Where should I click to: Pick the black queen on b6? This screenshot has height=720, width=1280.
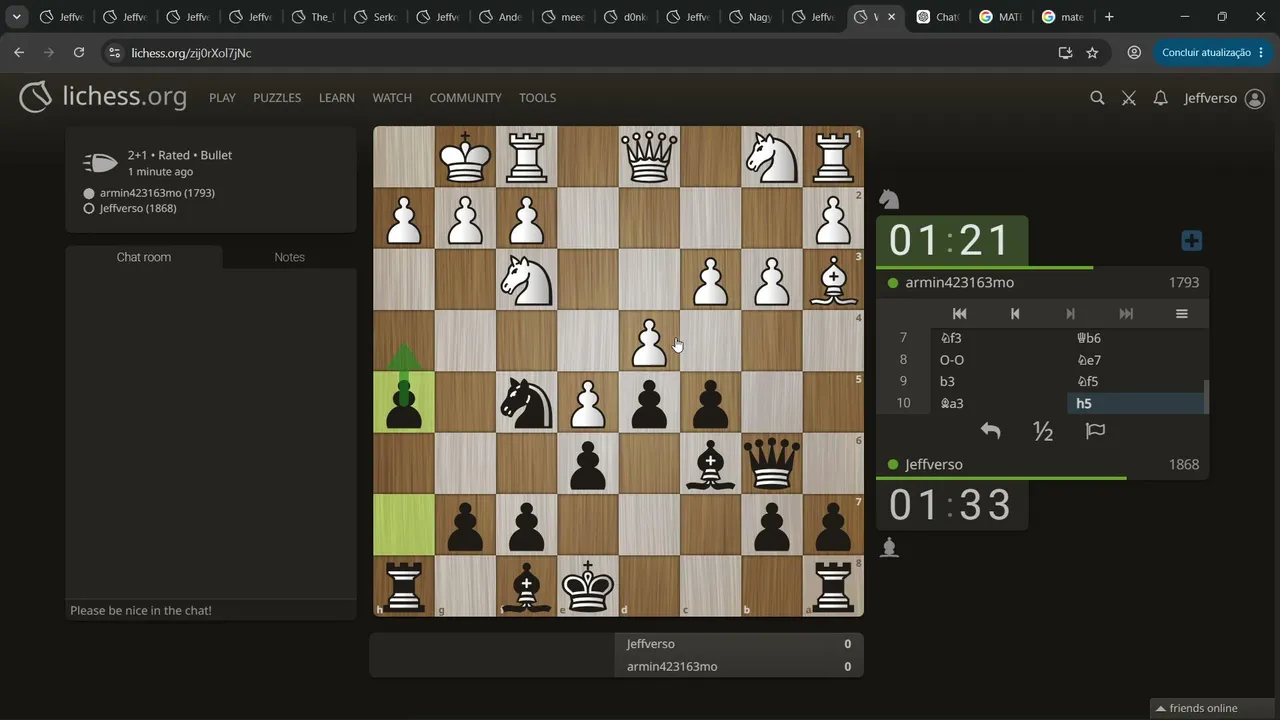click(x=772, y=463)
